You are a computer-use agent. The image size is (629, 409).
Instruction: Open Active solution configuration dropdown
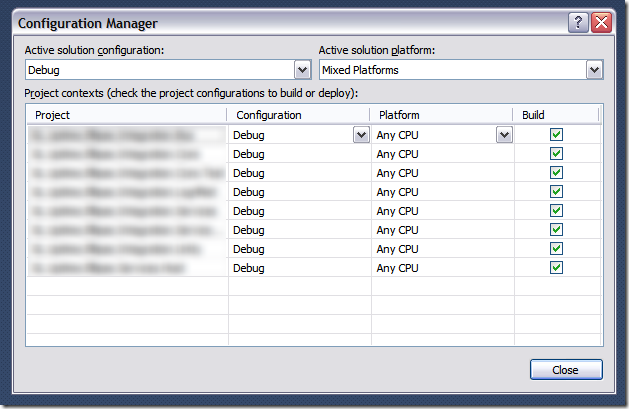click(303, 70)
